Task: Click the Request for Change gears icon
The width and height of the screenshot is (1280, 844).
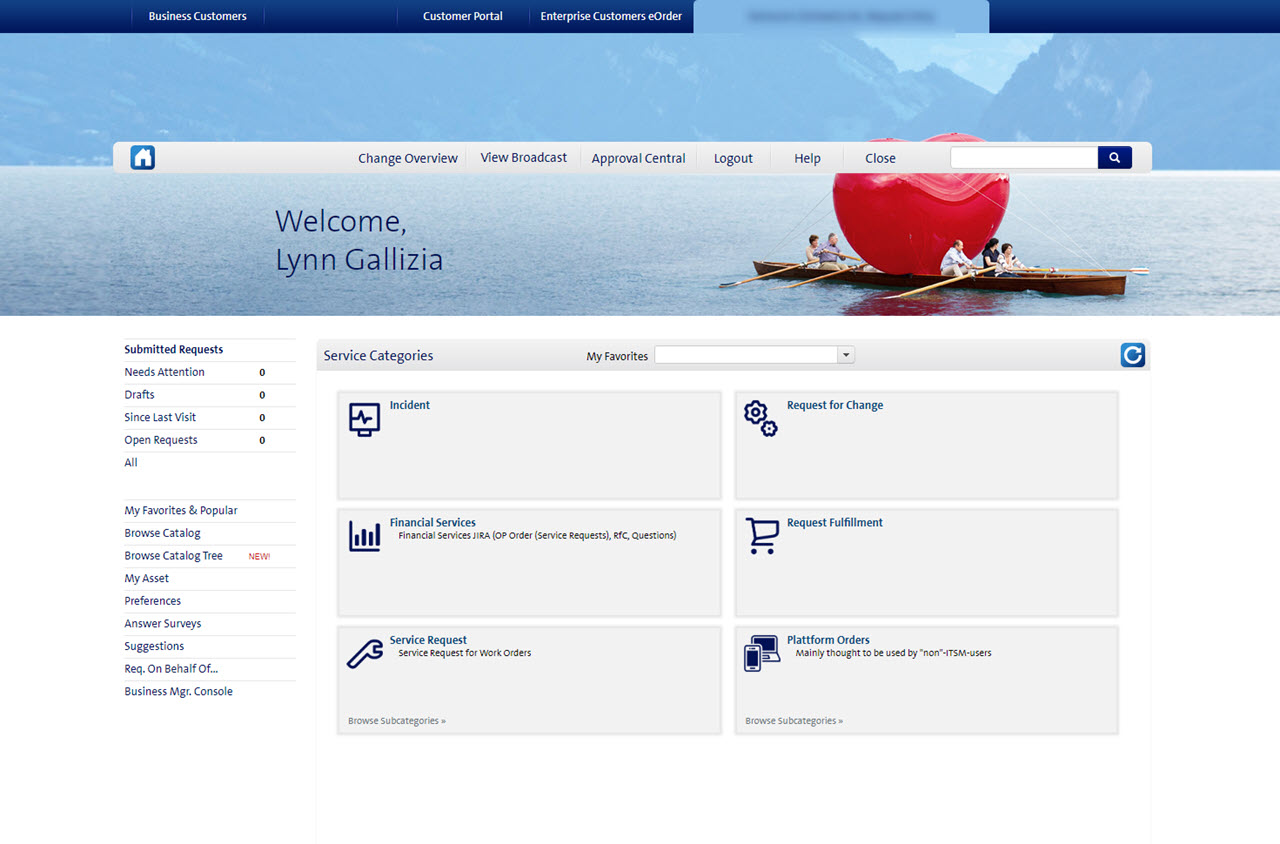Action: [x=760, y=418]
